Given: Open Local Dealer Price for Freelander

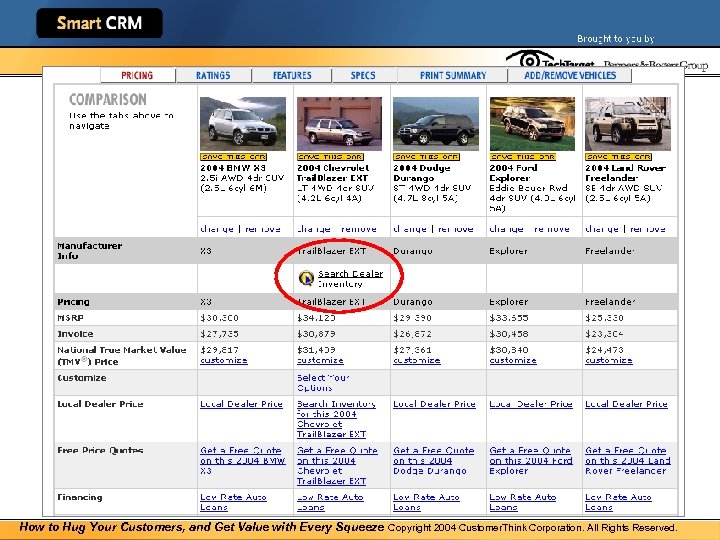Looking at the screenshot, I should (626, 404).
